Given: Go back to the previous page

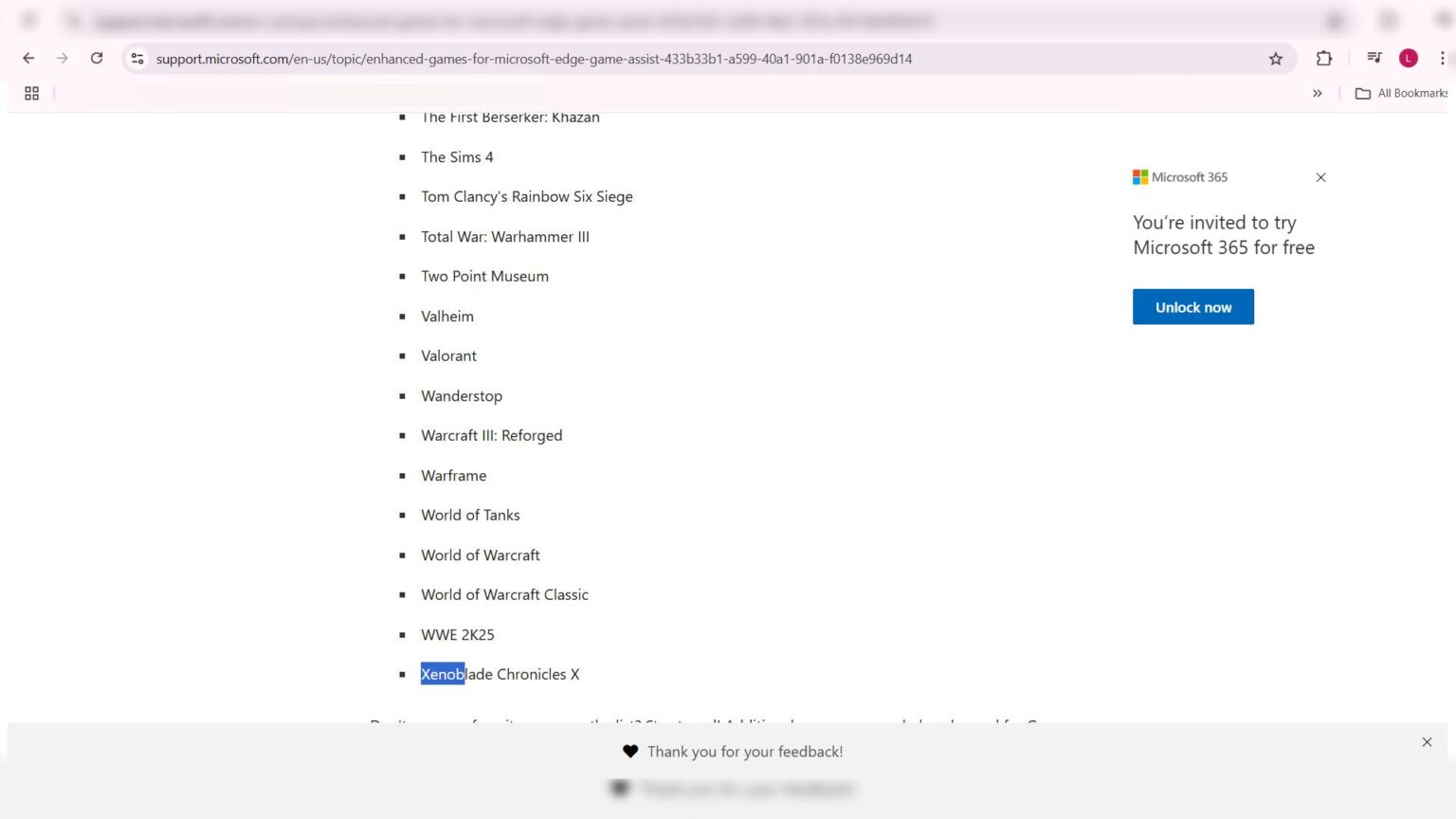Looking at the screenshot, I should (x=28, y=59).
